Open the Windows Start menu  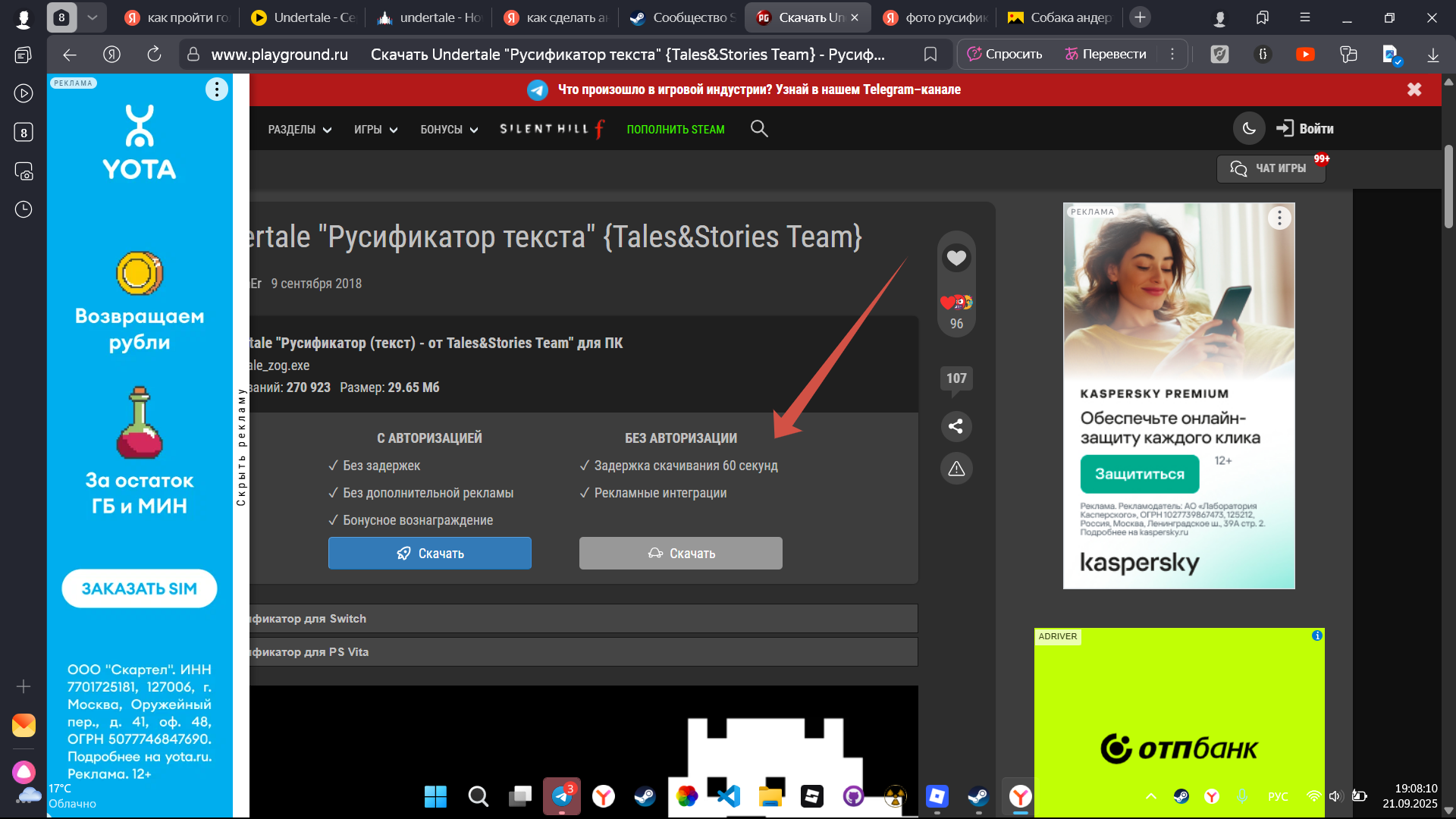[435, 796]
